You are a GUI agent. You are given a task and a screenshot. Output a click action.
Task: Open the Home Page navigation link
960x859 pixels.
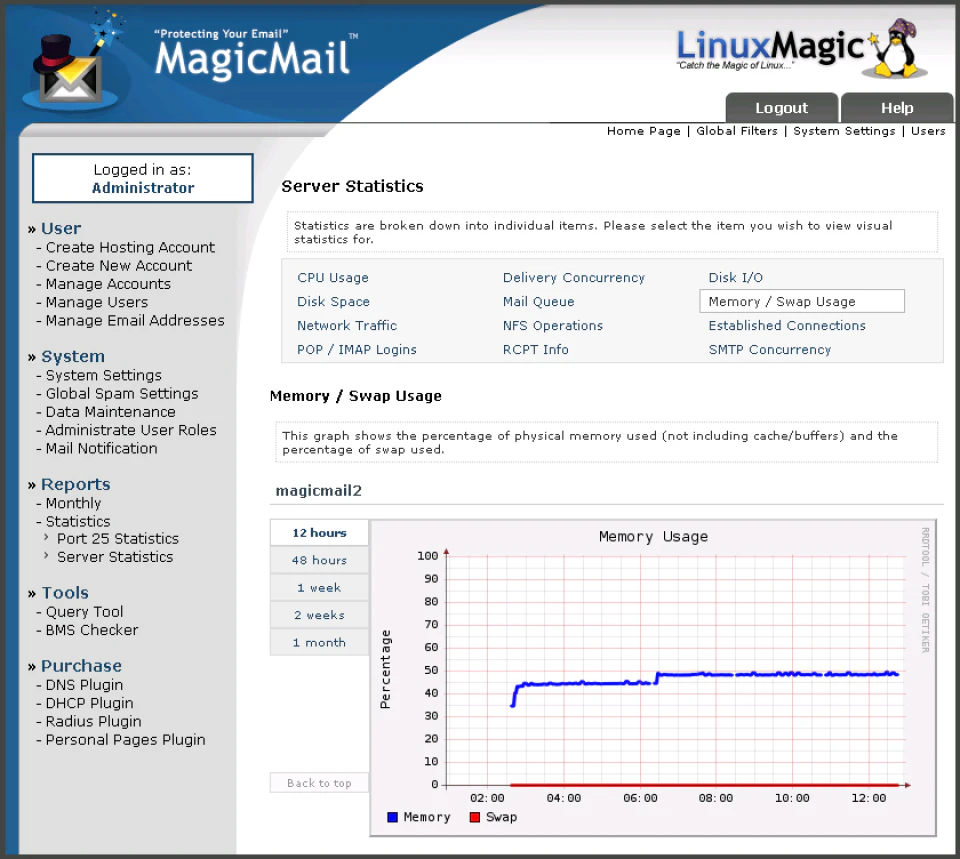point(643,130)
